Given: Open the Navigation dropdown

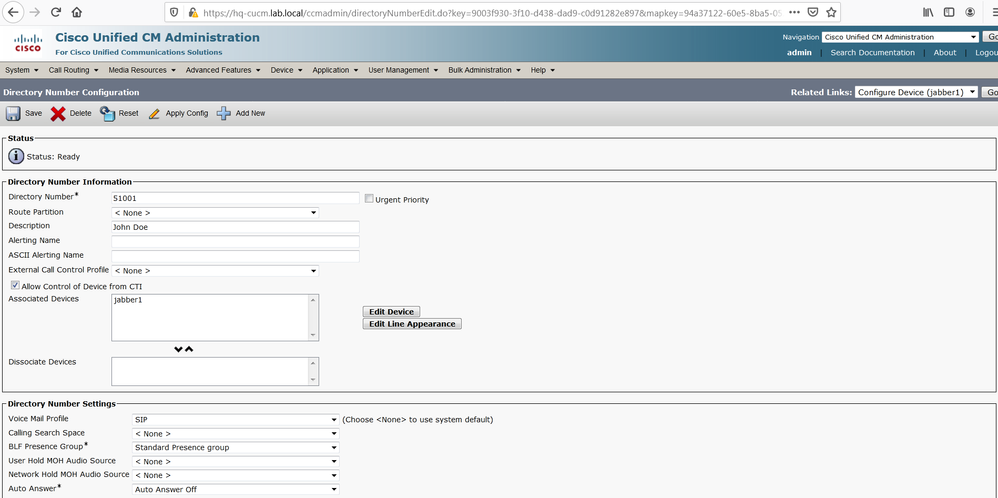Looking at the screenshot, I should point(900,37).
